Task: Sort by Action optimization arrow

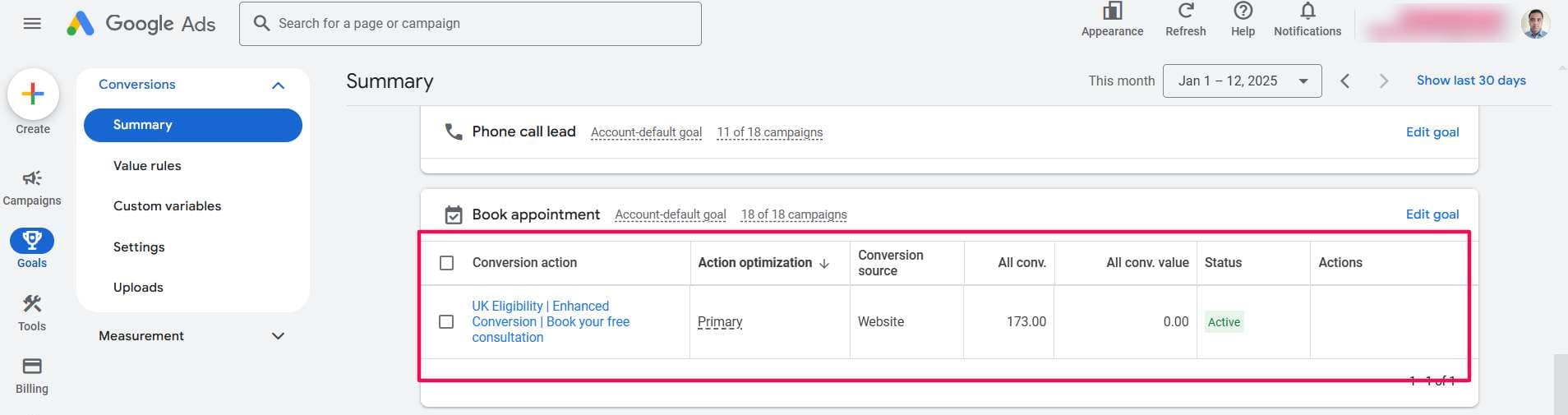Action: point(824,263)
